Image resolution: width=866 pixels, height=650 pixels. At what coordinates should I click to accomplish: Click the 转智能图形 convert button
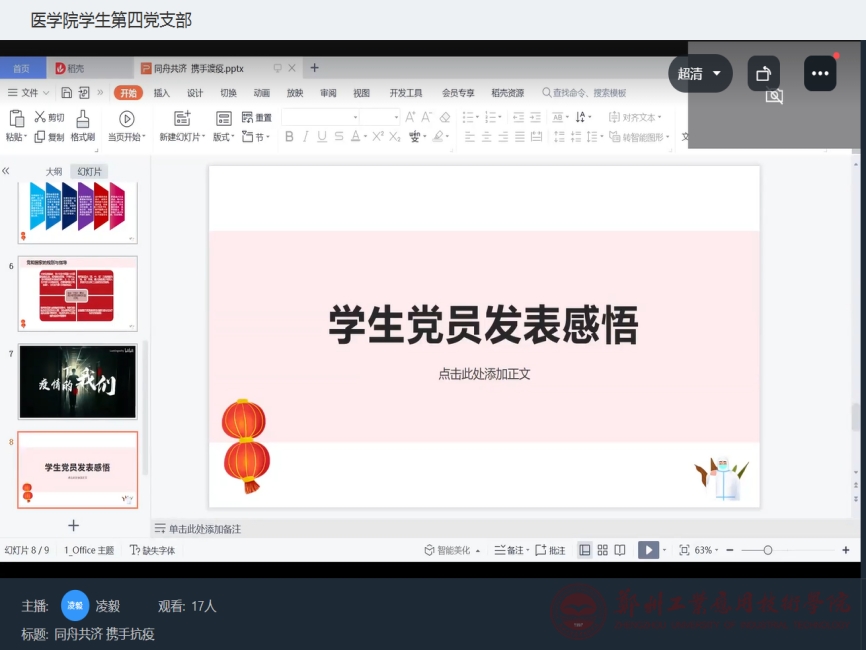click(x=638, y=136)
